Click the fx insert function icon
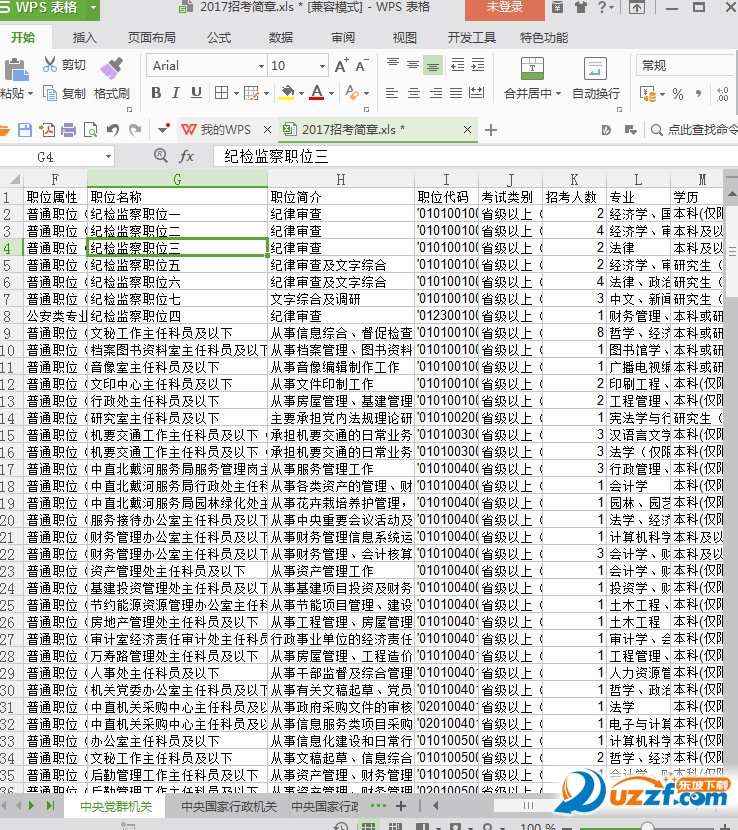The width and height of the screenshot is (738, 830). click(x=186, y=157)
